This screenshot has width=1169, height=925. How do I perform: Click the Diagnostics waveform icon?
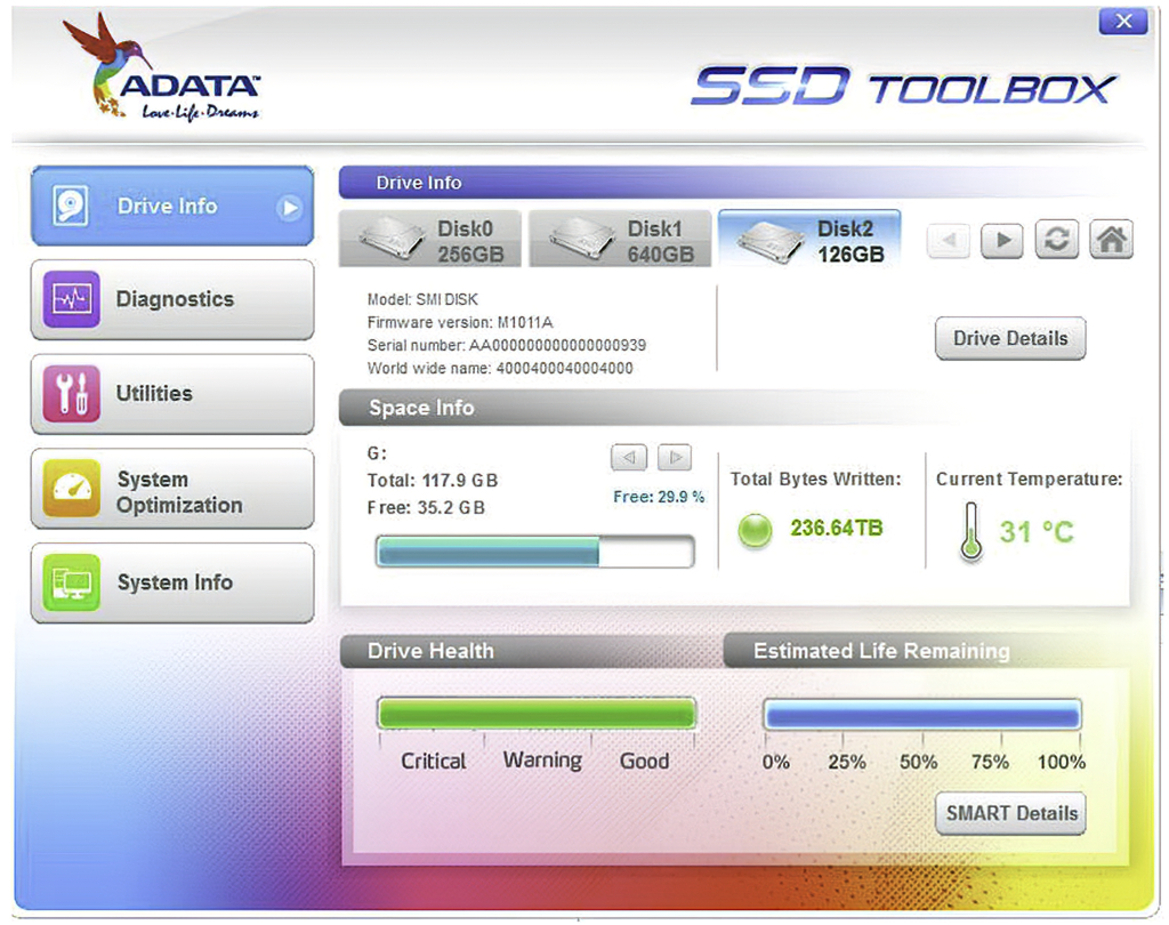(71, 300)
